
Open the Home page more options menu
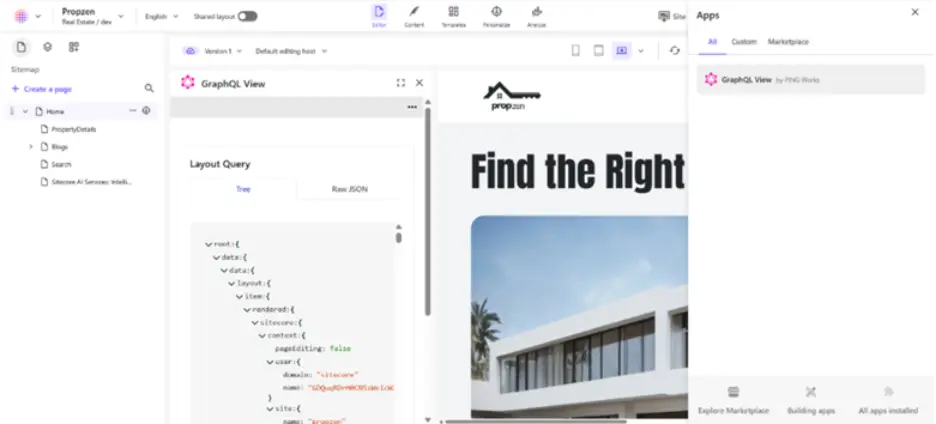tap(133, 110)
